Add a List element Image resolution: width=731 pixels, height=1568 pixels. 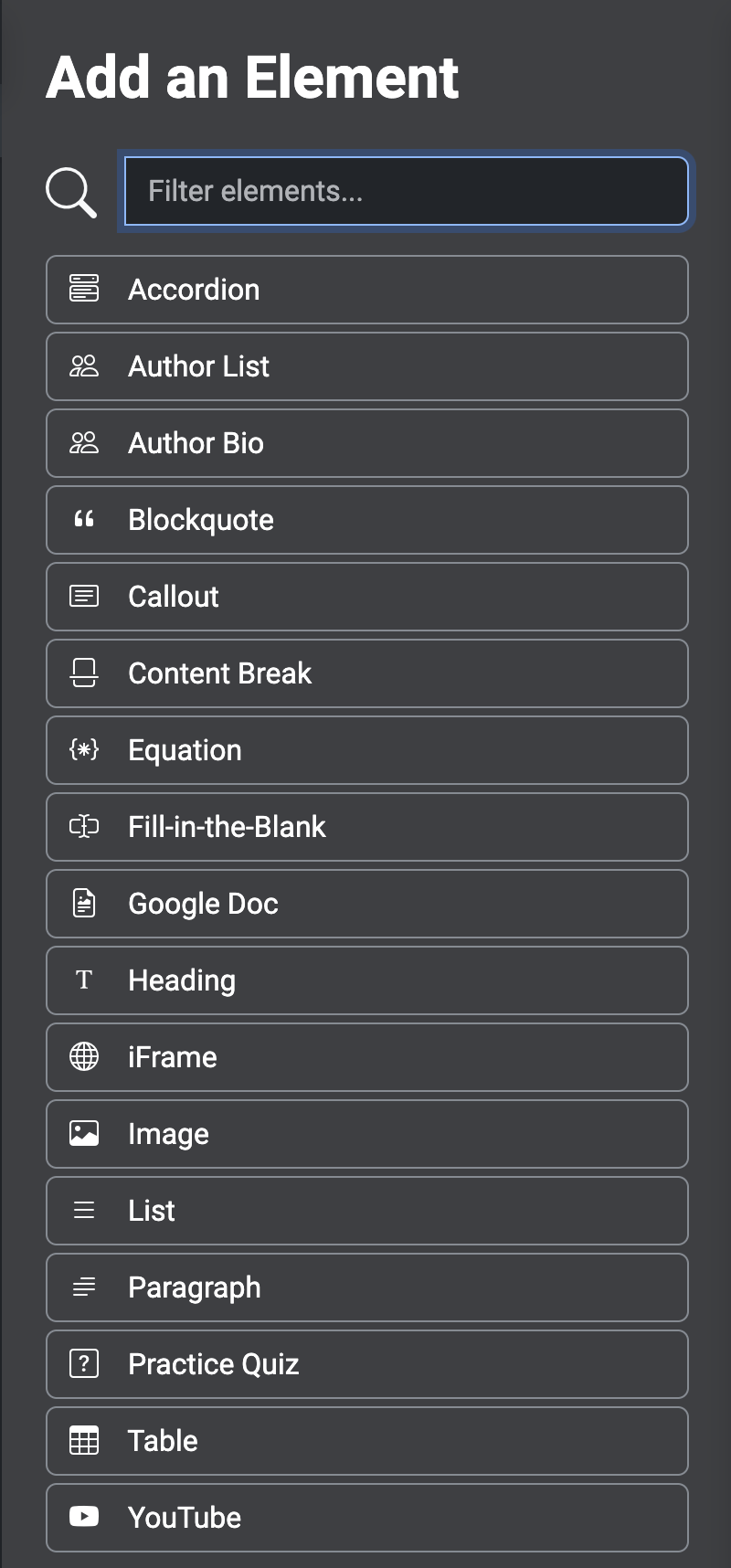(366, 1211)
